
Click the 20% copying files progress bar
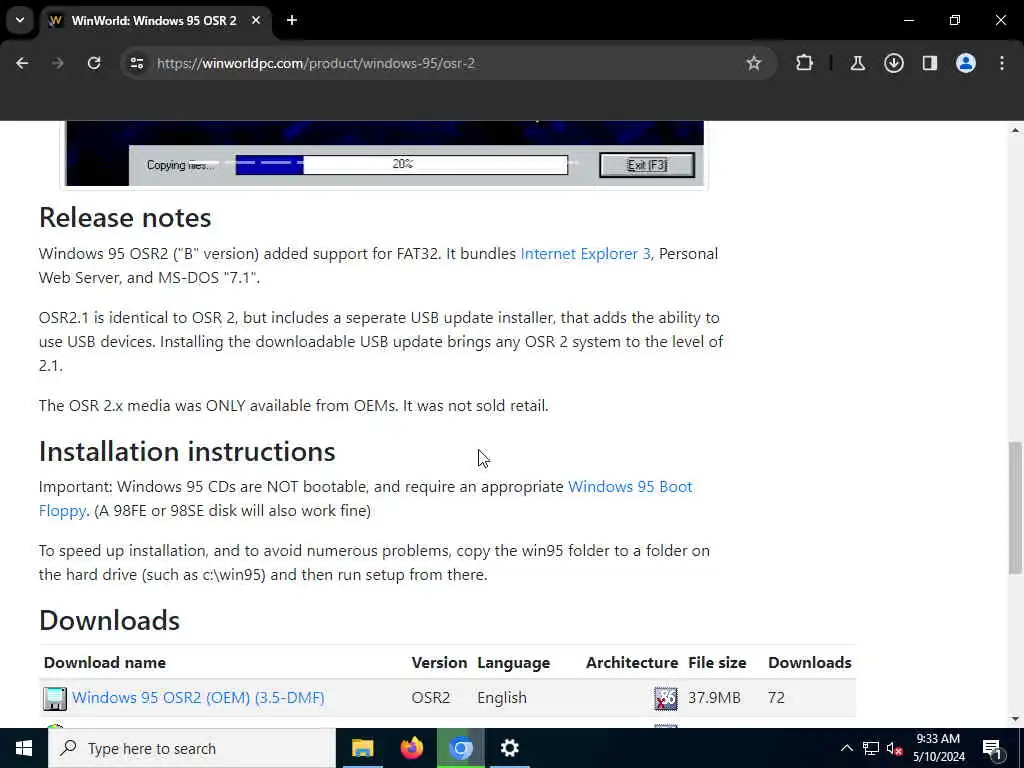(x=402, y=165)
